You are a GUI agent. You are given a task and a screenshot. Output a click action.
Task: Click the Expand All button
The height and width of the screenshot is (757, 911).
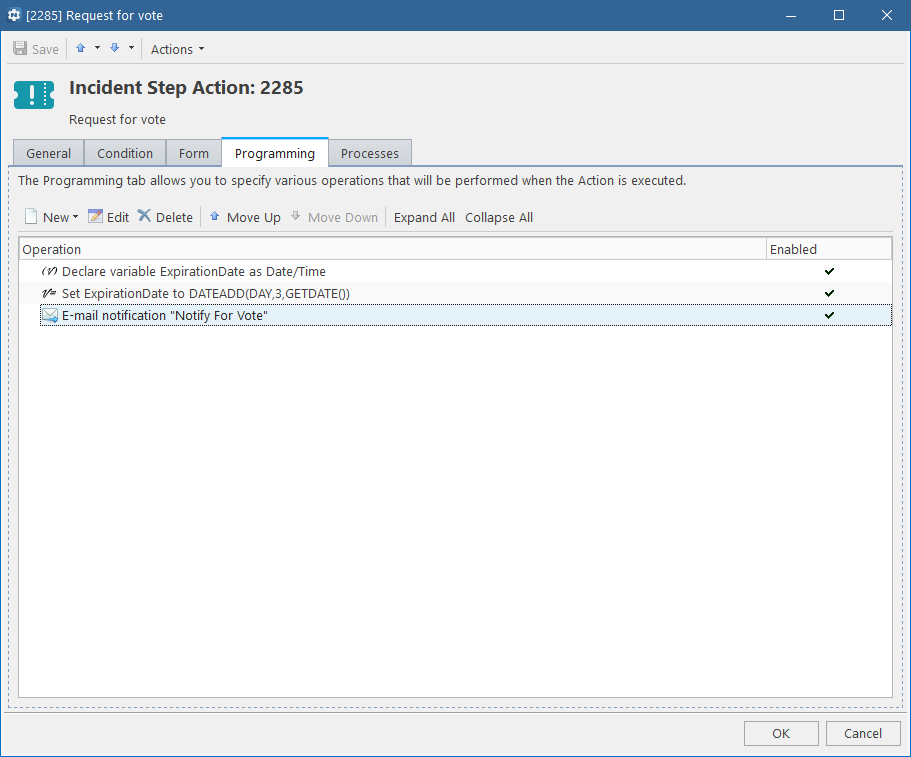tap(424, 216)
